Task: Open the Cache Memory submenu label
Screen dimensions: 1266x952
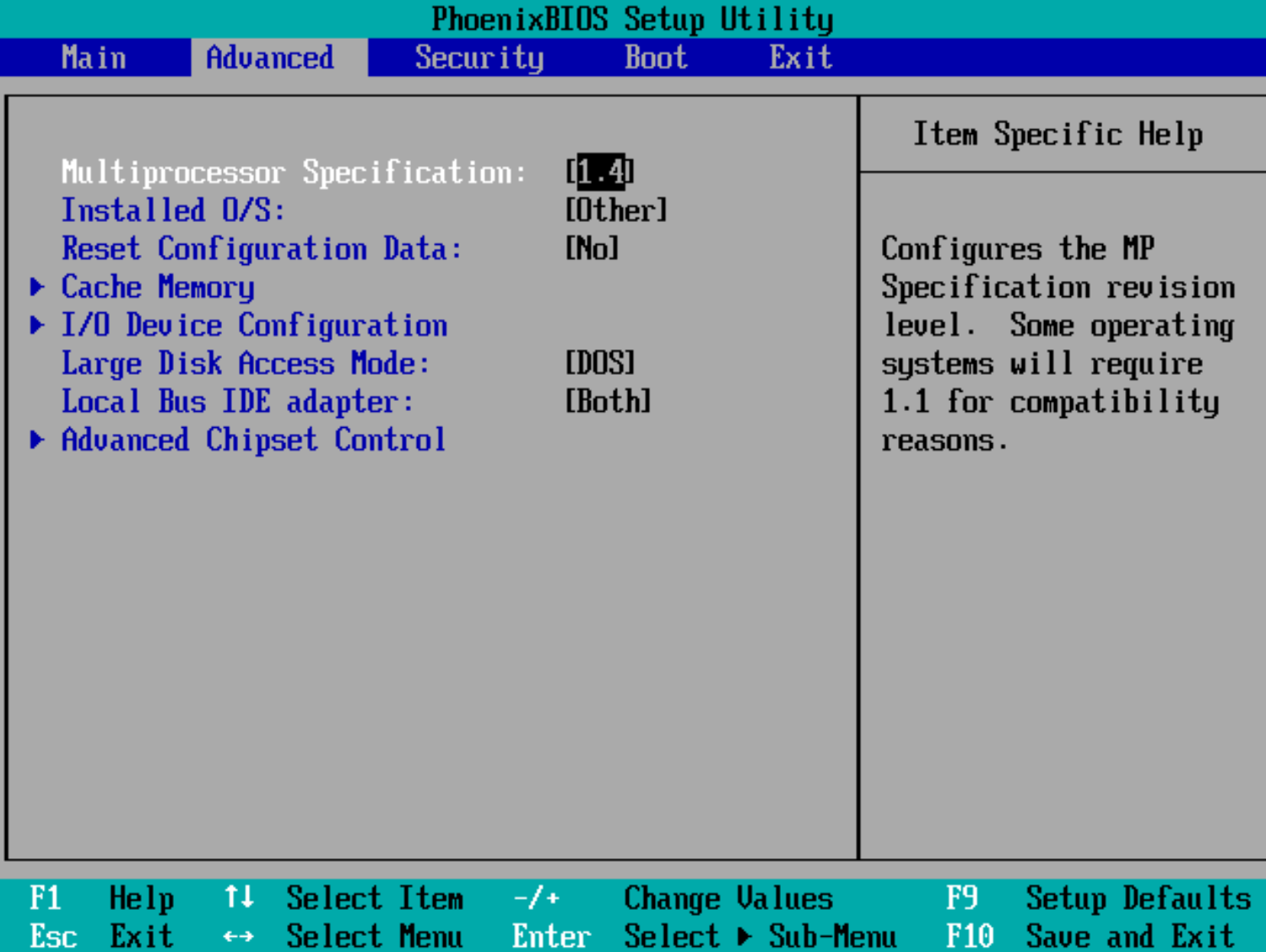Action: (158, 287)
